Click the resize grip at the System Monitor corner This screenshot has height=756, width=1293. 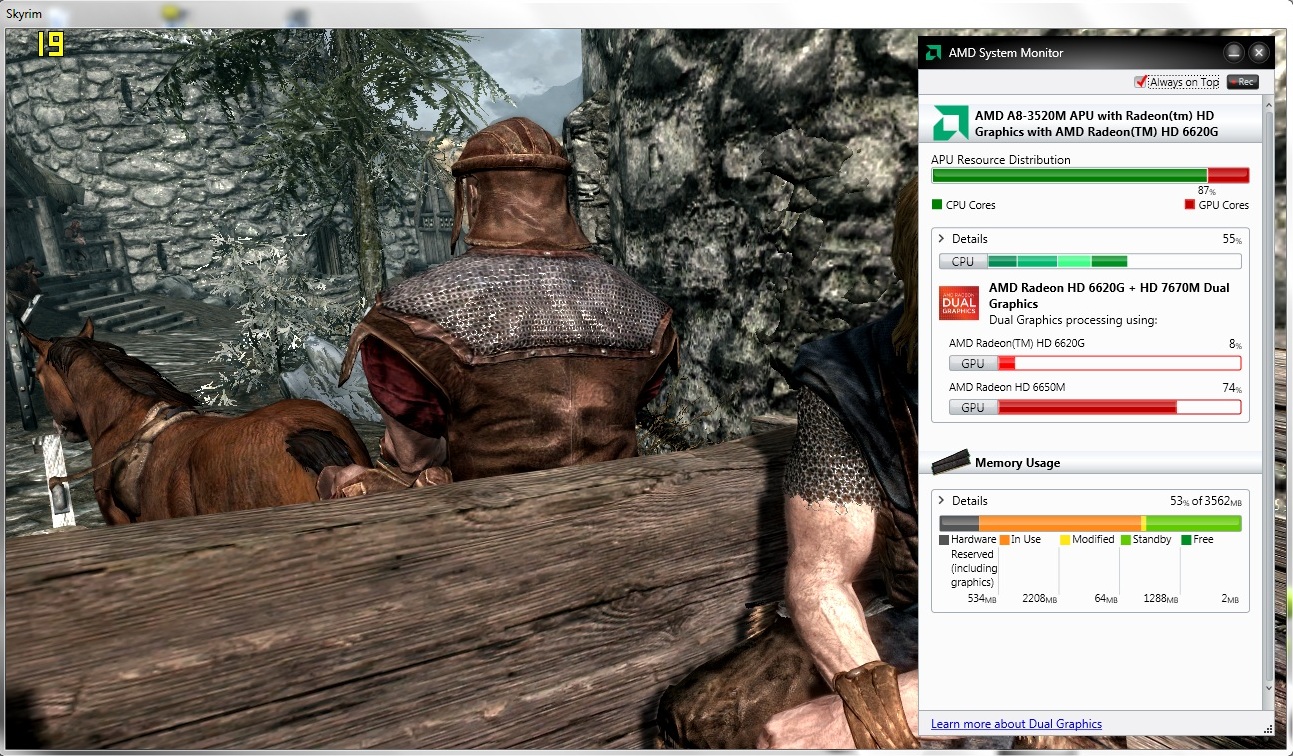[1268, 727]
